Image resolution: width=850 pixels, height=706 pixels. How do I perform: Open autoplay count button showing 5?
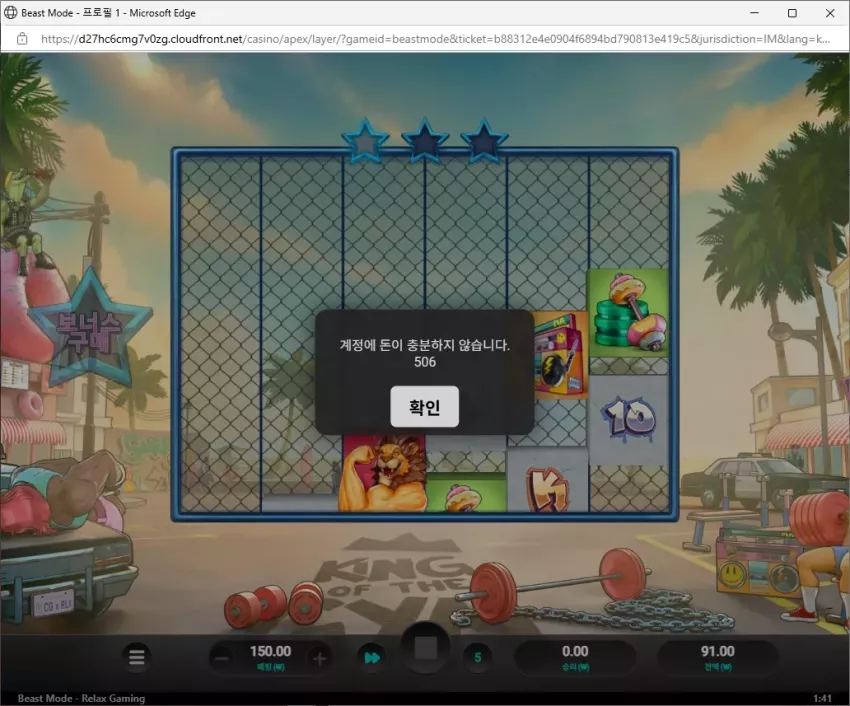coord(478,658)
